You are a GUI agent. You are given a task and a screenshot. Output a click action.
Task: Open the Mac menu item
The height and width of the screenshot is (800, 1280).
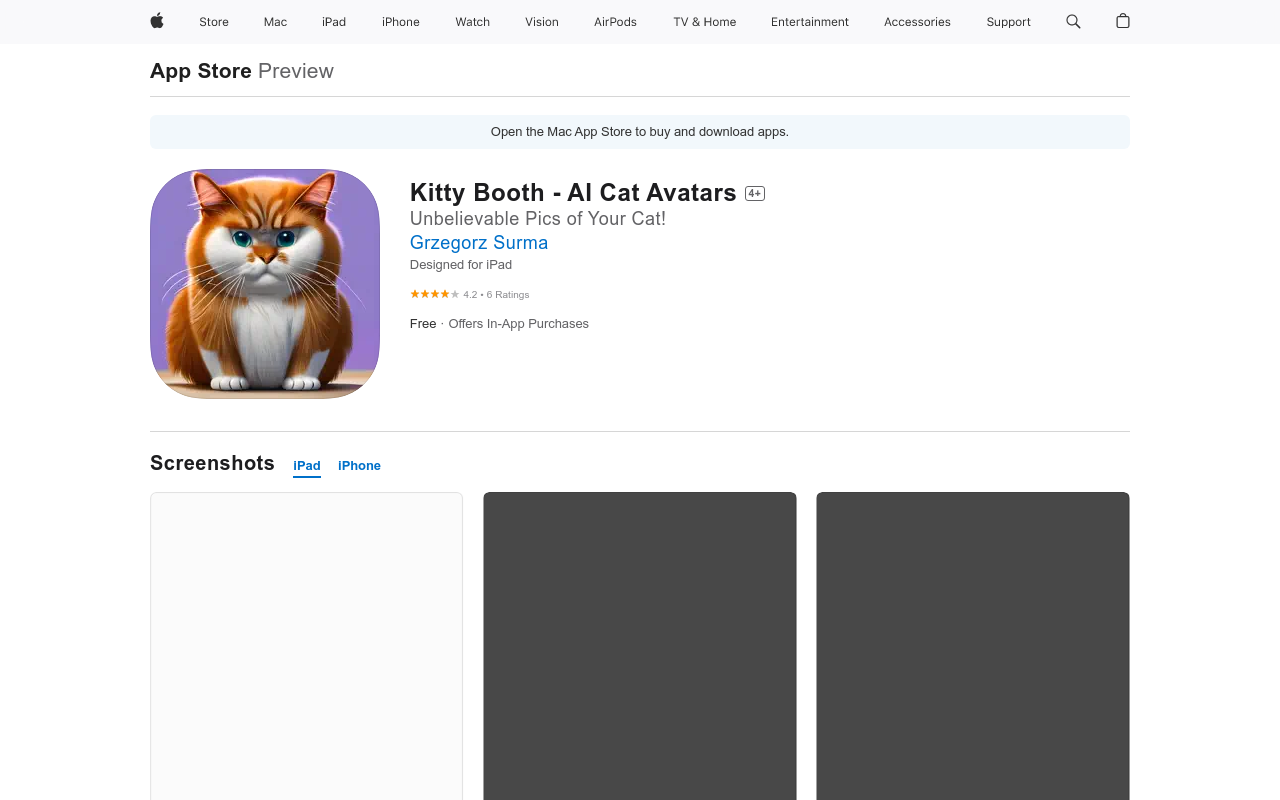coord(275,22)
